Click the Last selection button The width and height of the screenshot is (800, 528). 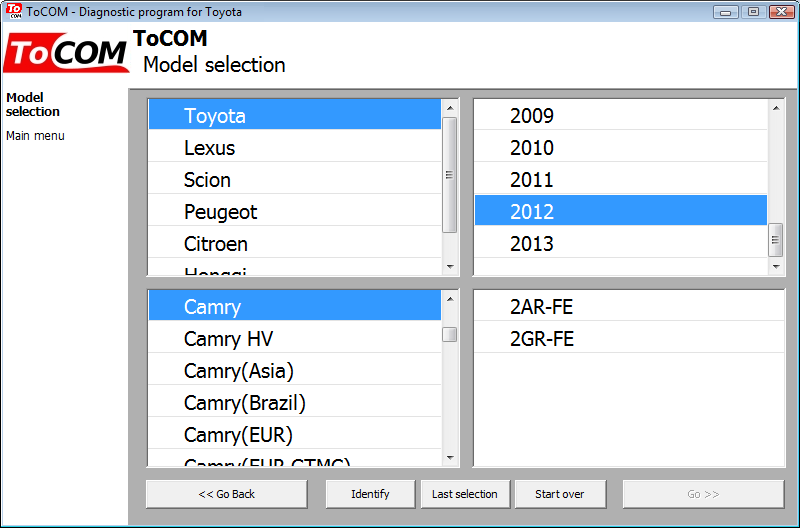(465, 494)
